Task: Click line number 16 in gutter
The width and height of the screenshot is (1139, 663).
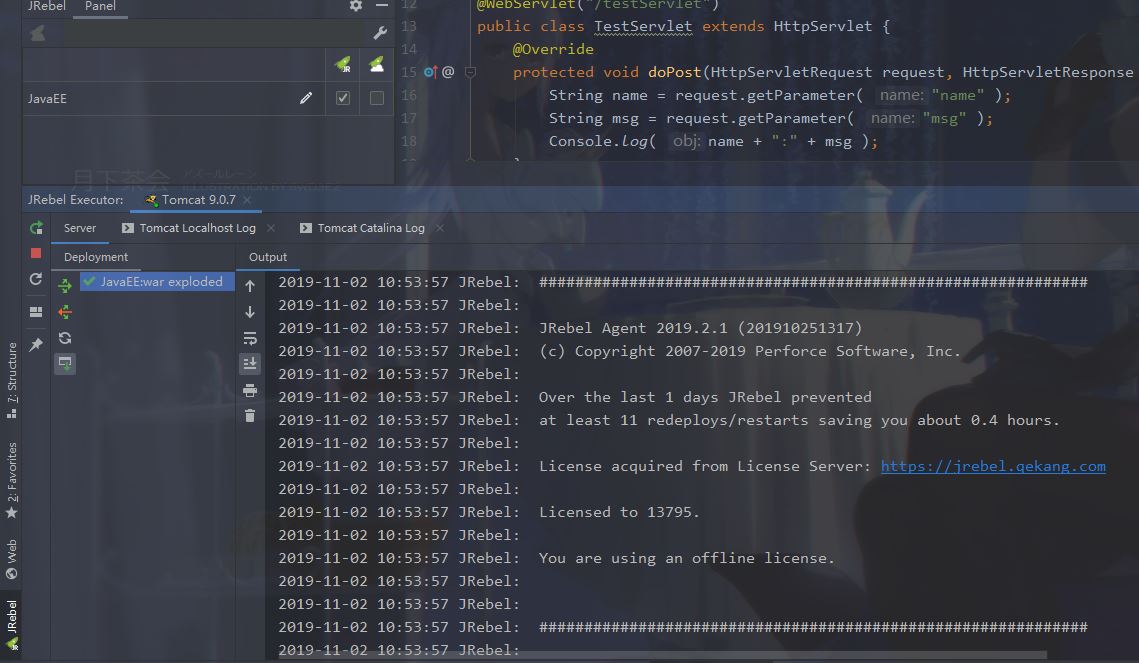Action: (409, 95)
